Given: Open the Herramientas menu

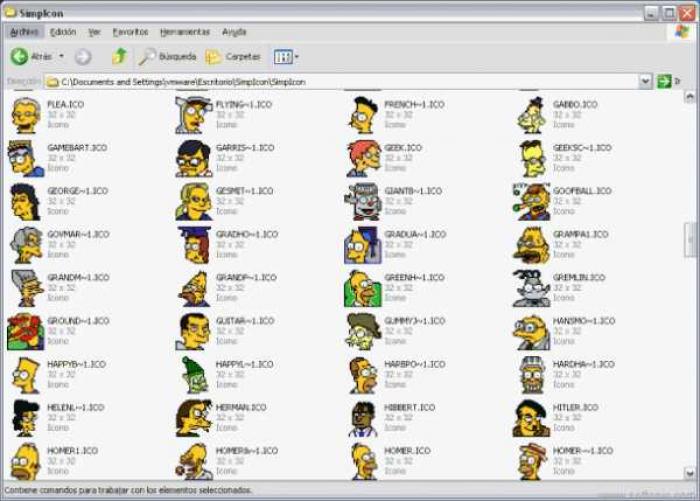Looking at the screenshot, I should point(185,32).
